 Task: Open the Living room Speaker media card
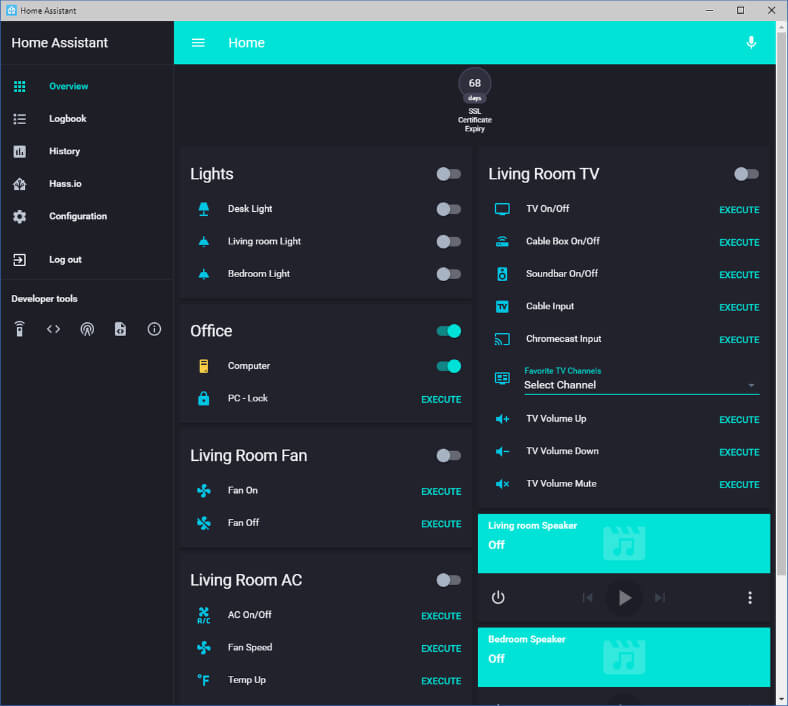[624, 543]
